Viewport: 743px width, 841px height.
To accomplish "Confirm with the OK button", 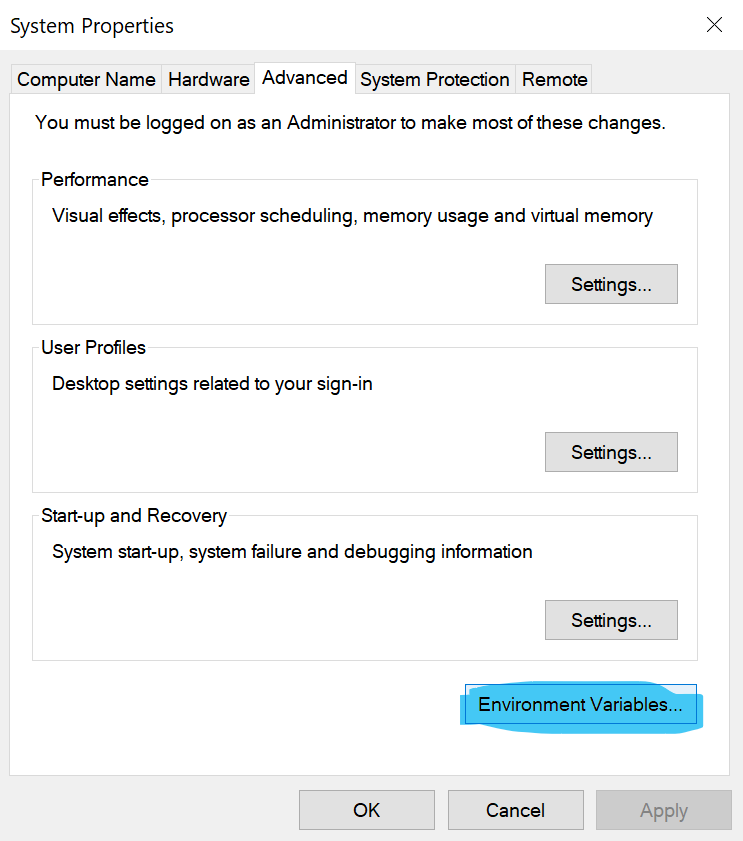I will [x=367, y=810].
